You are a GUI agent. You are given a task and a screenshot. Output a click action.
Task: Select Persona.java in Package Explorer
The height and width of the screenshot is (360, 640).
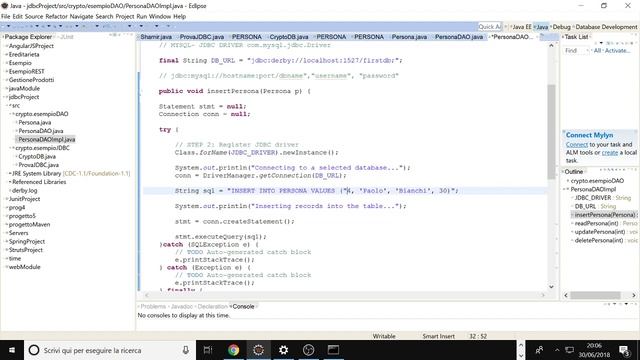point(35,122)
